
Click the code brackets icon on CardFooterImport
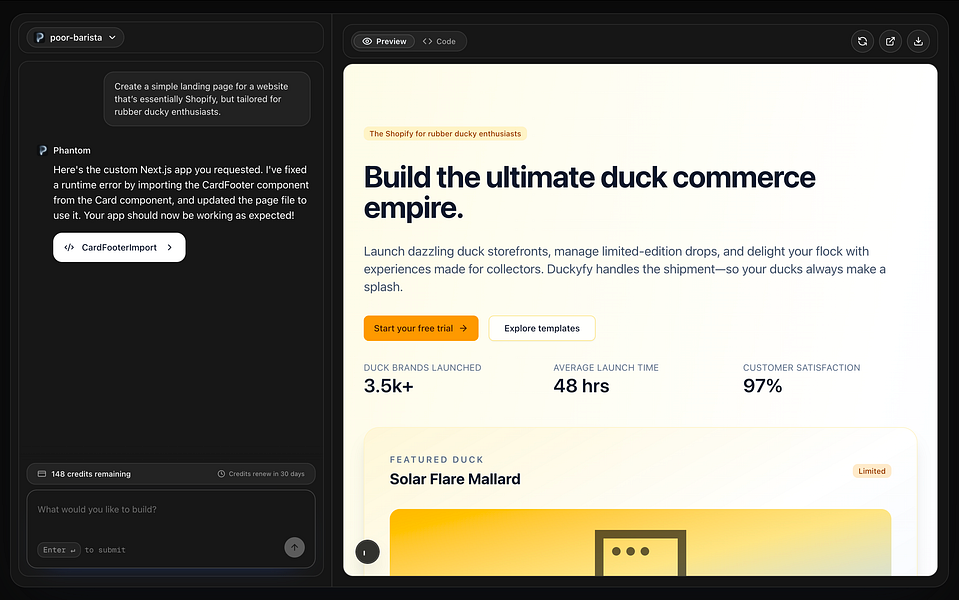(69, 248)
